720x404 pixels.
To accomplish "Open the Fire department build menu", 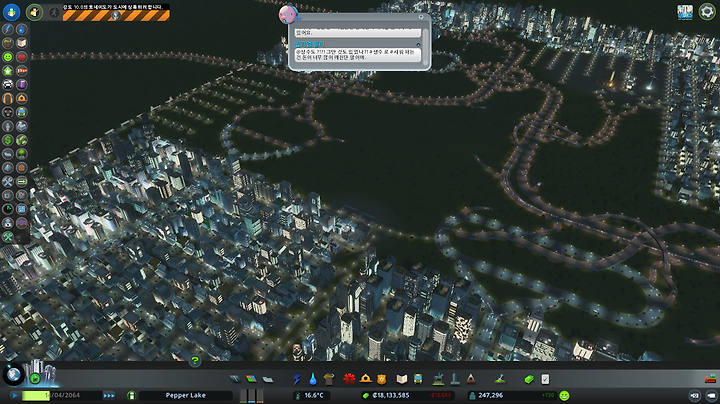I will coord(366,379).
